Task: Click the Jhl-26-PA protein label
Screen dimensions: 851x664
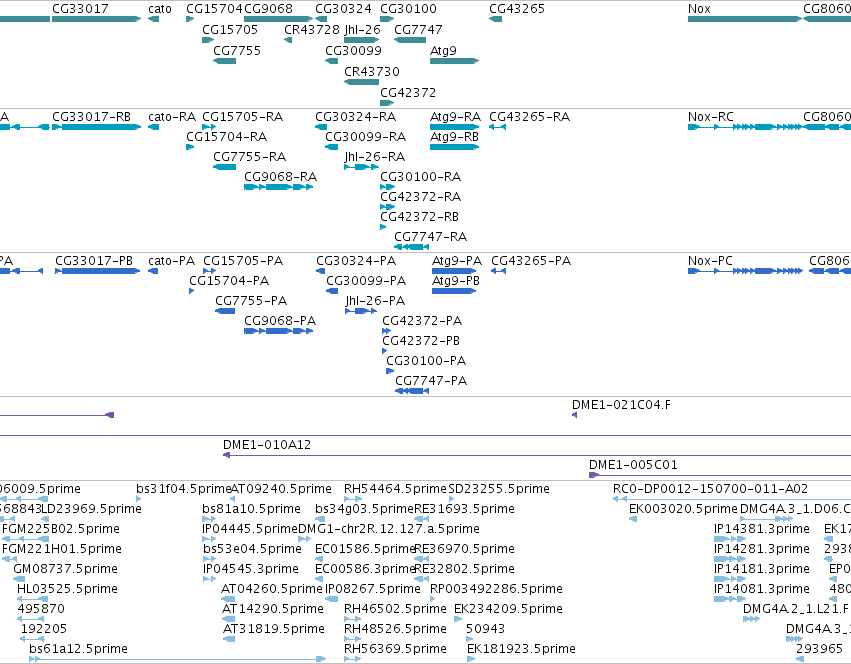Action: coord(375,301)
